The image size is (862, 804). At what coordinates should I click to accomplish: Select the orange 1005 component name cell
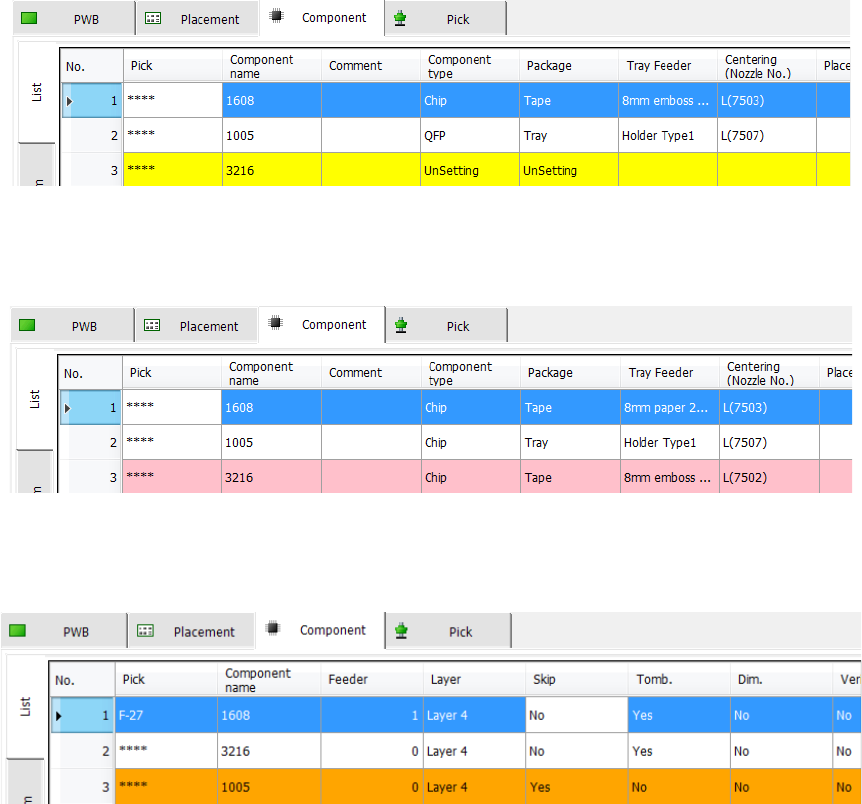pyautogui.click(x=269, y=787)
